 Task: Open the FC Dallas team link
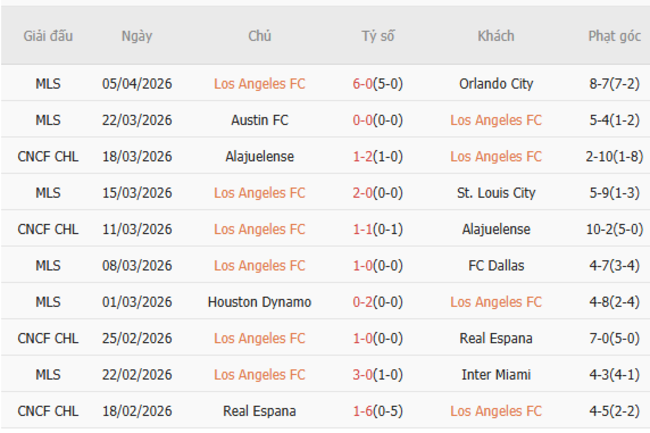[x=496, y=265]
